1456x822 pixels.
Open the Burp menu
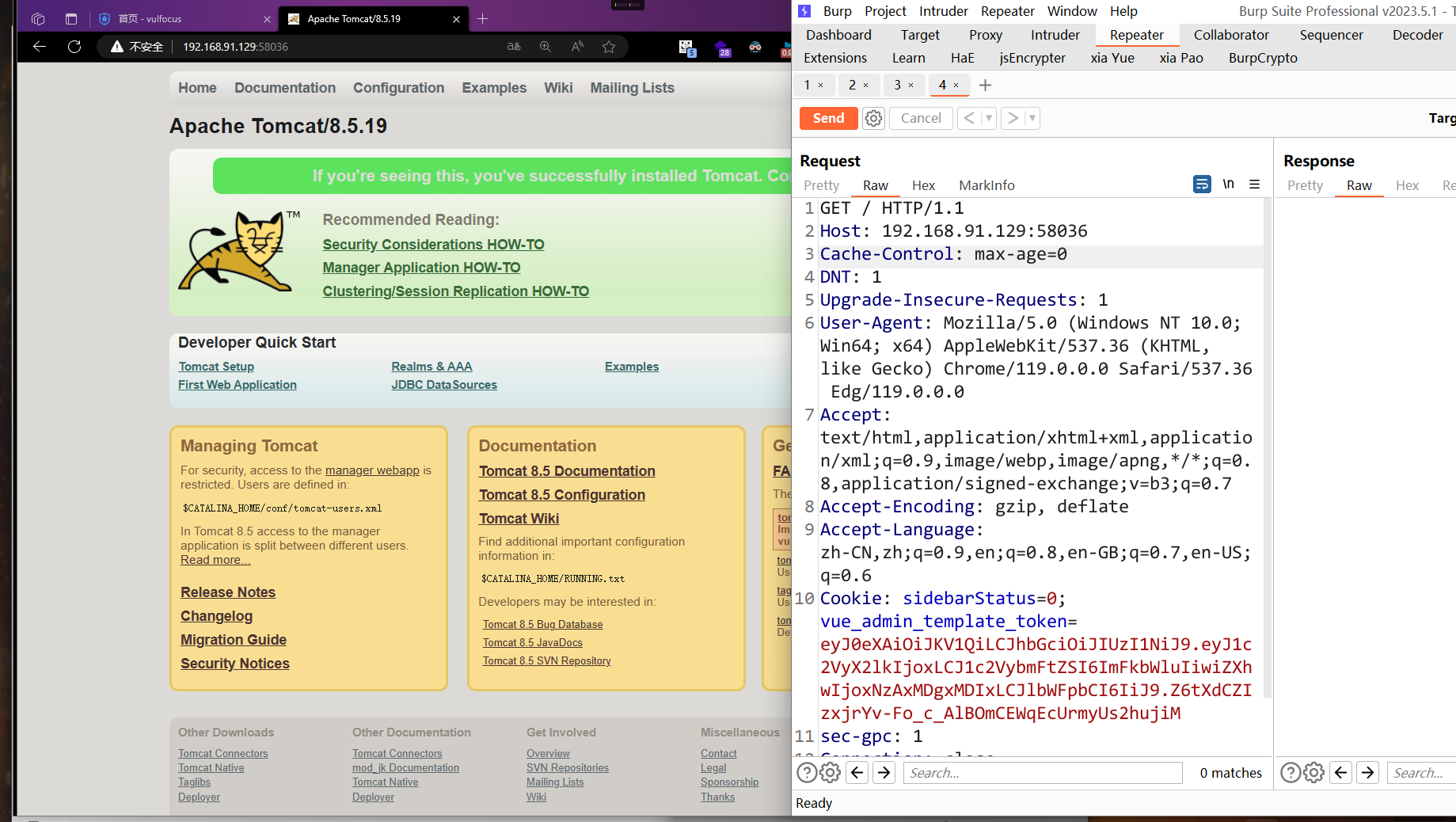(x=837, y=11)
